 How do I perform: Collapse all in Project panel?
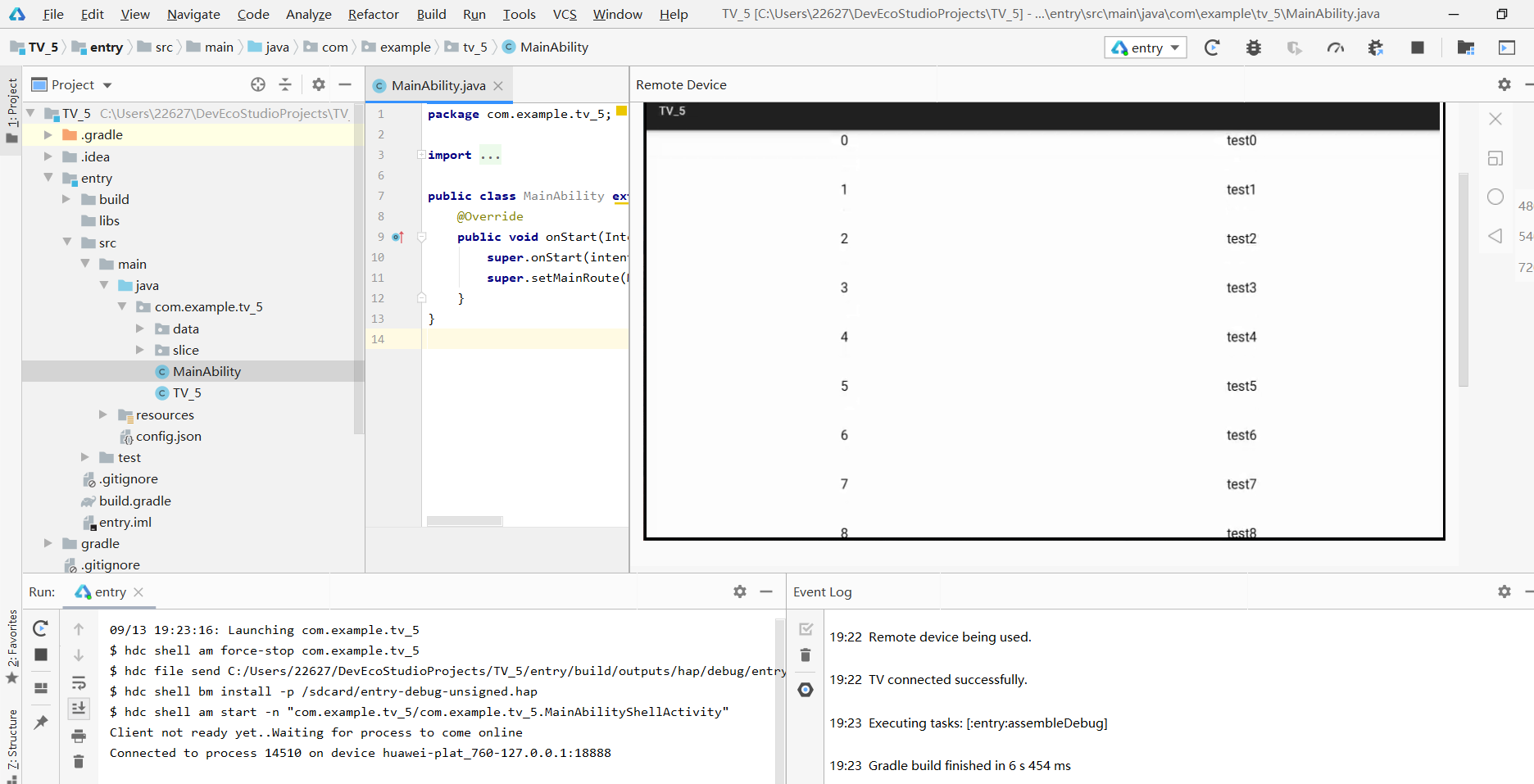(285, 84)
